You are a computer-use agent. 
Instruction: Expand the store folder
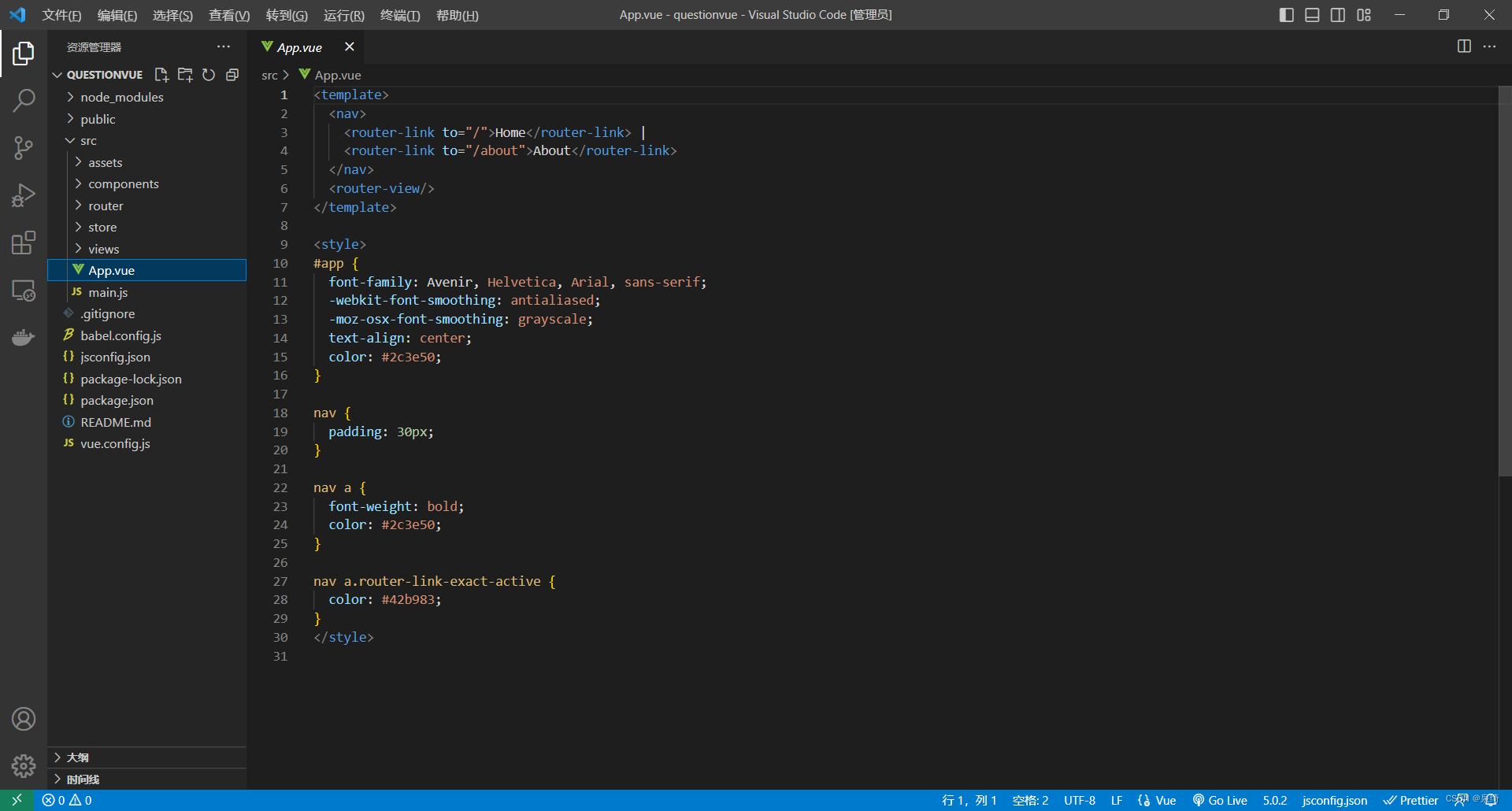[146, 228]
